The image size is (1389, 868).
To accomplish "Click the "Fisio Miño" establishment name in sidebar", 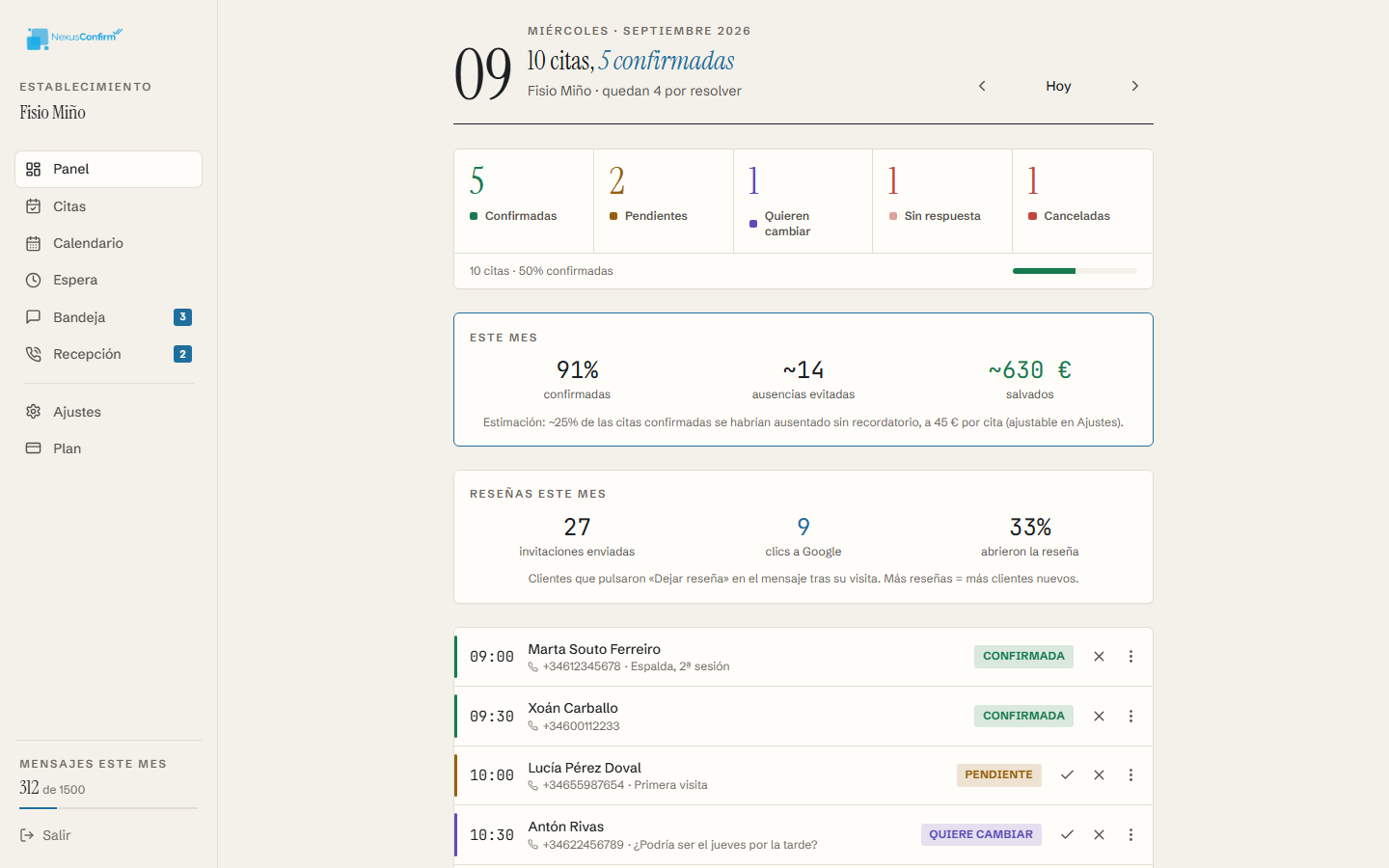I will click(x=53, y=113).
